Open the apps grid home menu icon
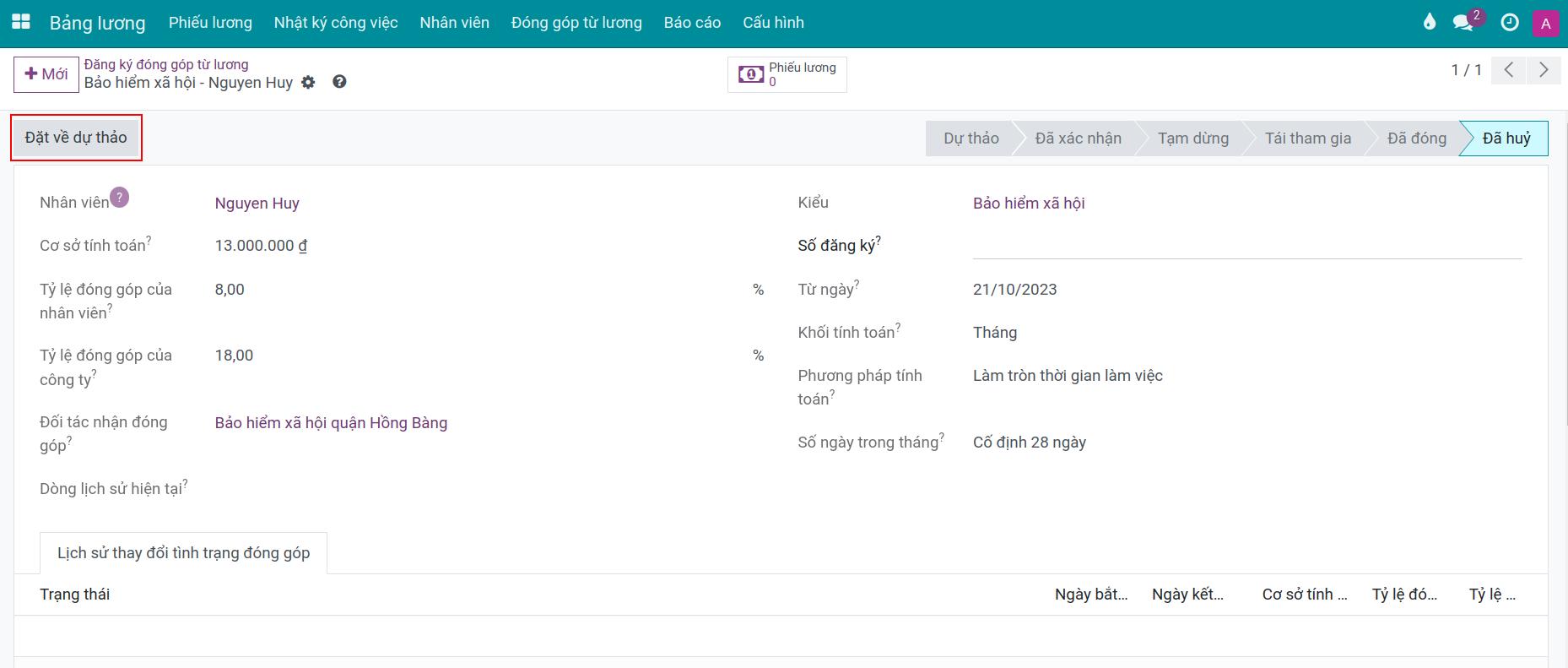1568x668 pixels. click(x=20, y=23)
